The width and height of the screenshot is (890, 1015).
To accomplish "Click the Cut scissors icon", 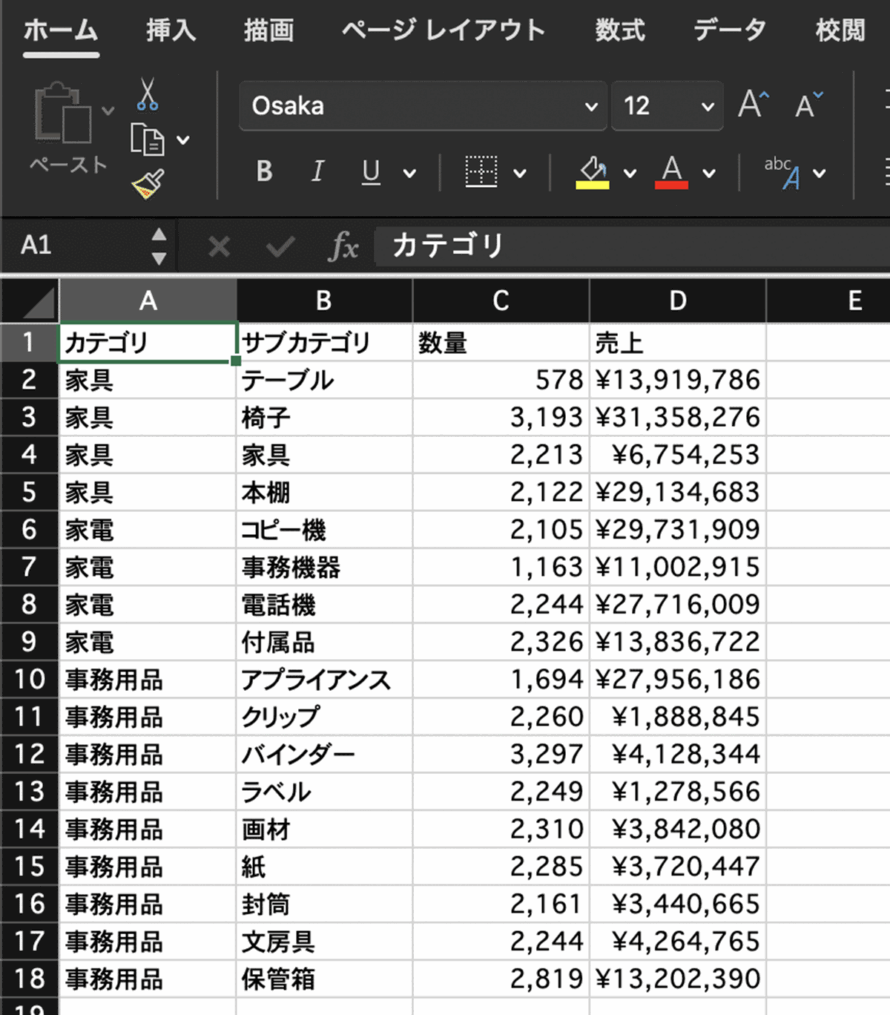I will (148, 95).
